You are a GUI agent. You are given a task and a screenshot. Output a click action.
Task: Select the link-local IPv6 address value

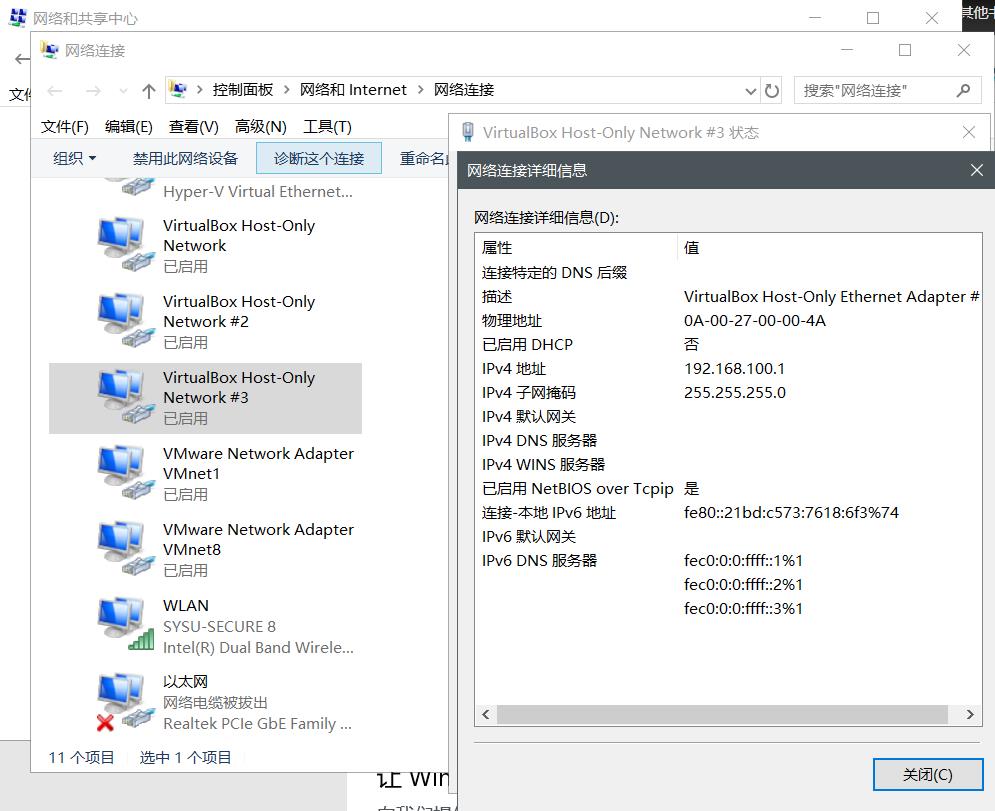[791, 513]
